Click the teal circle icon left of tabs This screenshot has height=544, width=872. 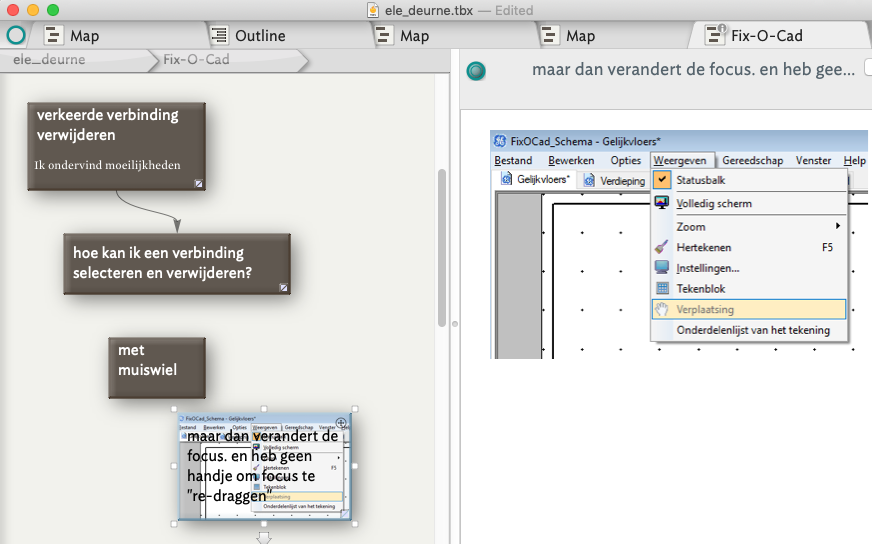pyautogui.click(x=16, y=36)
